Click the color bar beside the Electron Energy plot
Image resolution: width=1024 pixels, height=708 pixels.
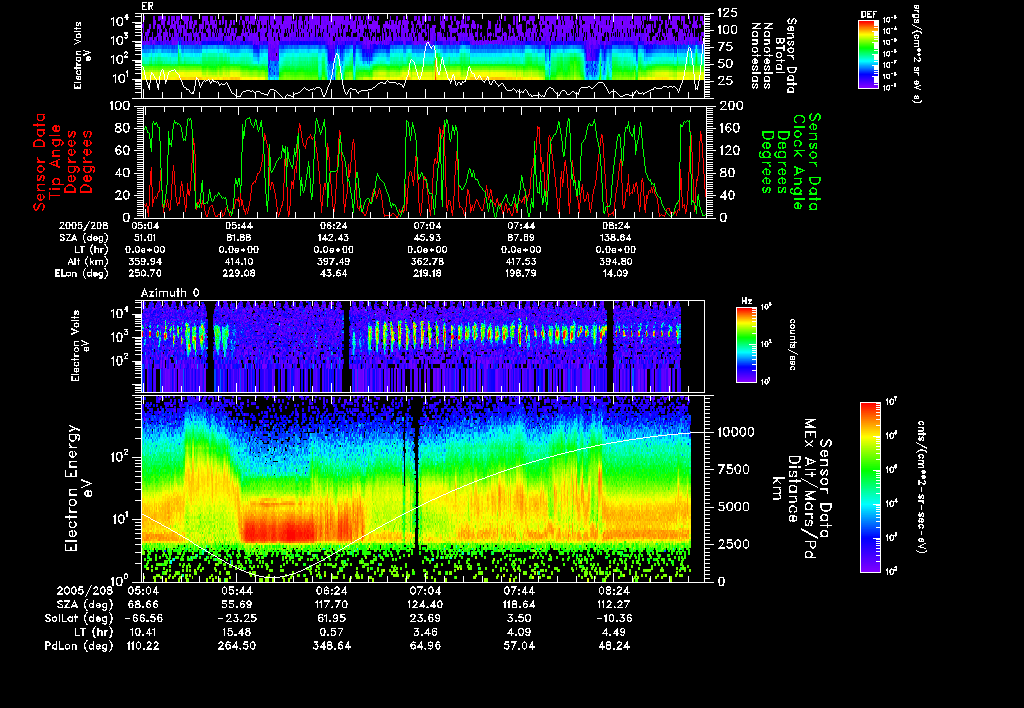(869, 487)
